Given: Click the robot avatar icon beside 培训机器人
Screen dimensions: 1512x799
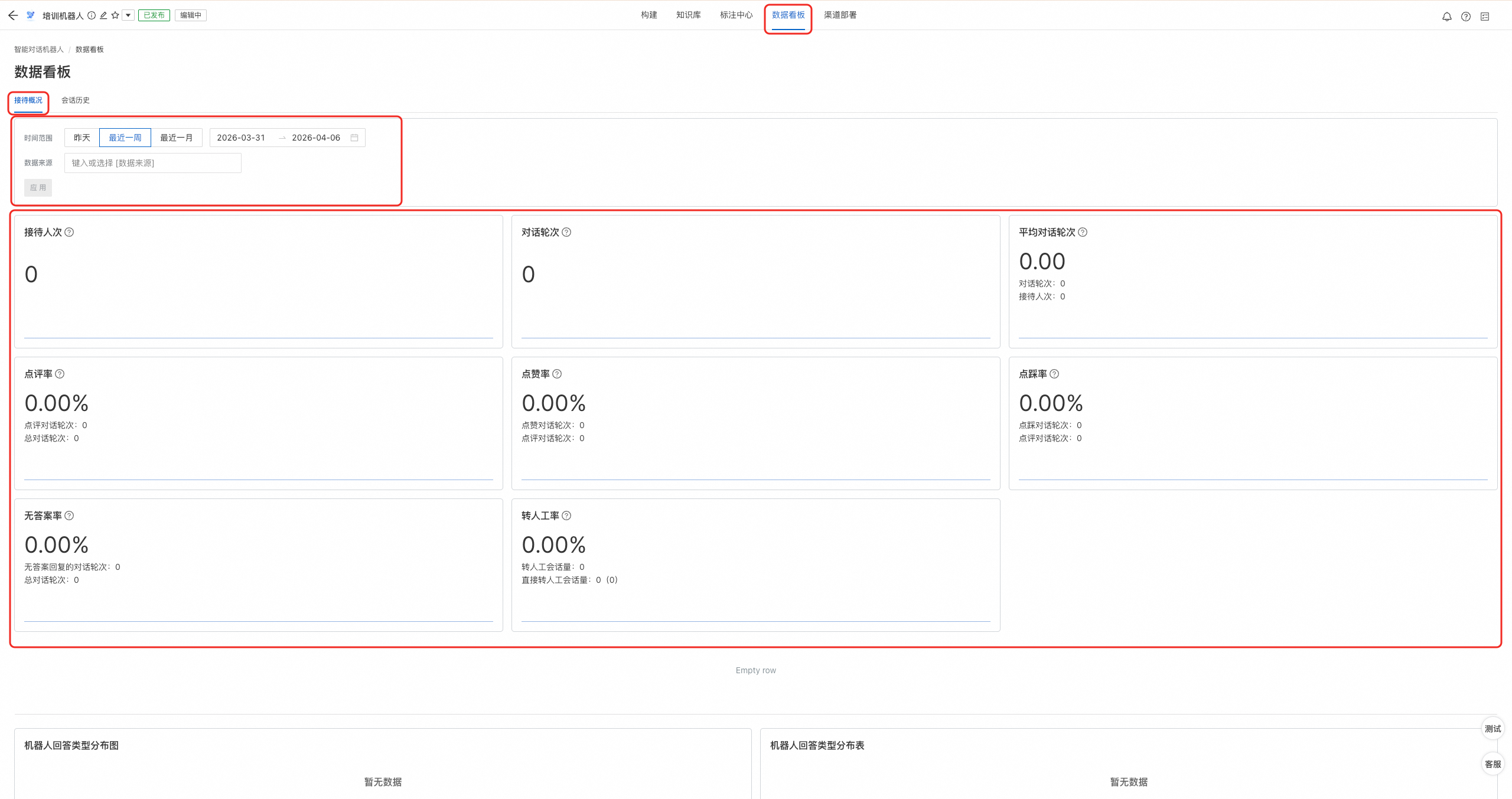Looking at the screenshot, I should coord(31,15).
